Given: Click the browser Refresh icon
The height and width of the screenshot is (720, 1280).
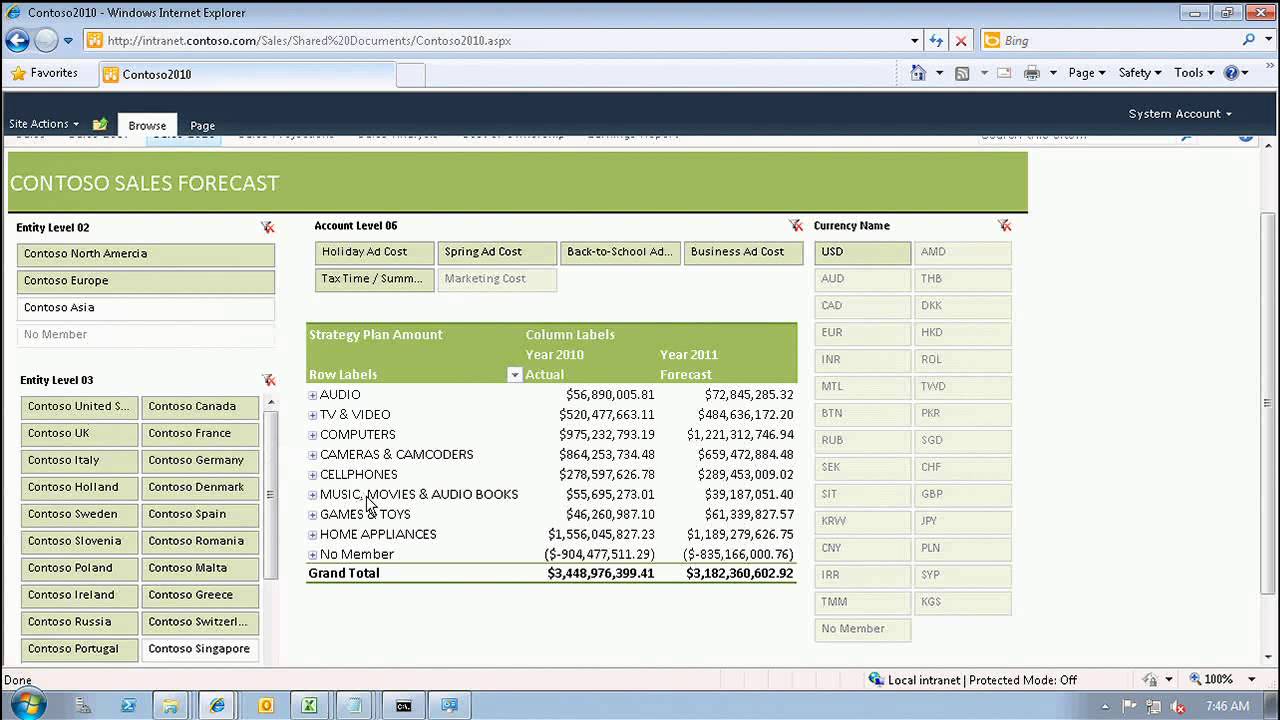Looking at the screenshot, I should coord(936,41).
